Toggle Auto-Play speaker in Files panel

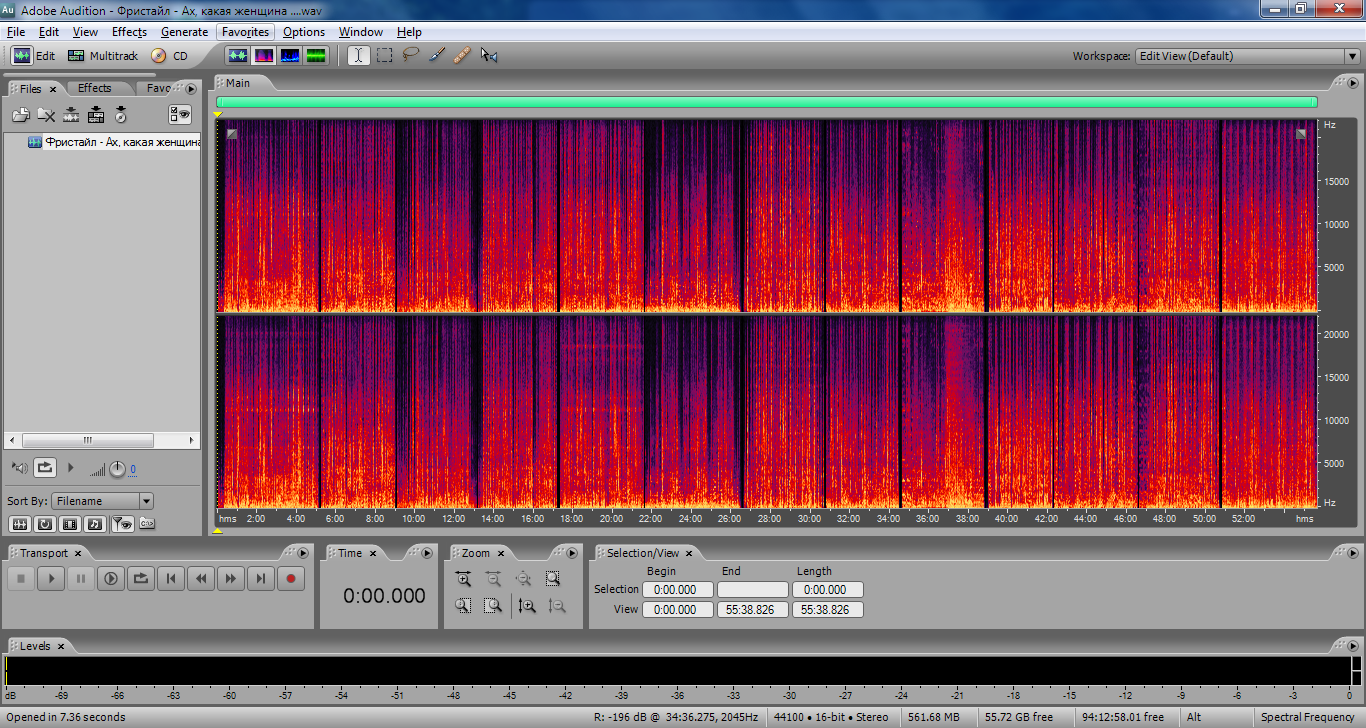[x=20, y=468]
